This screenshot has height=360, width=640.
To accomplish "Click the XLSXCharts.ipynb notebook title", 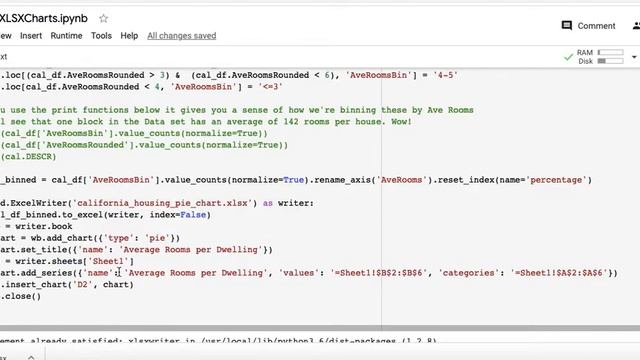I will click(43, 18).
